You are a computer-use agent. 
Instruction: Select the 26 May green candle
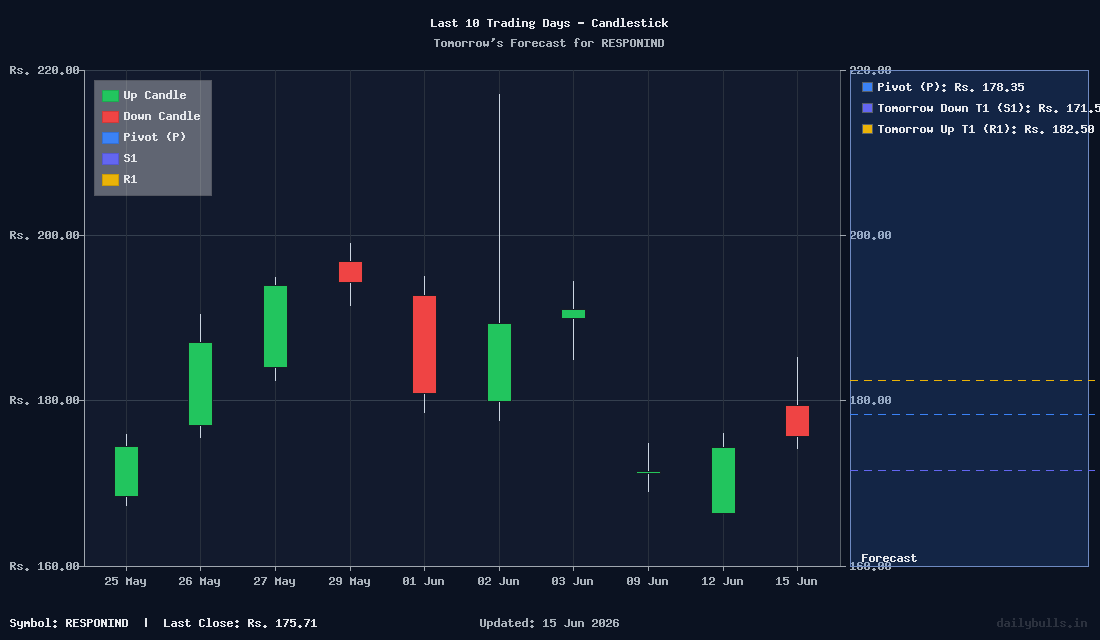pyautogui.click(x=201, y=384)
